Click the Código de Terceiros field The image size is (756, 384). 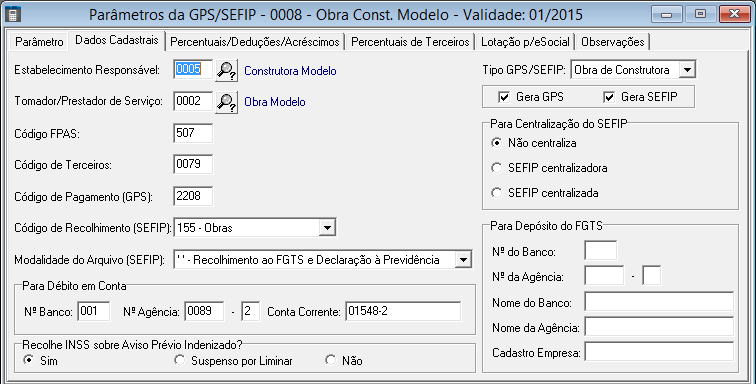point(193,165)
